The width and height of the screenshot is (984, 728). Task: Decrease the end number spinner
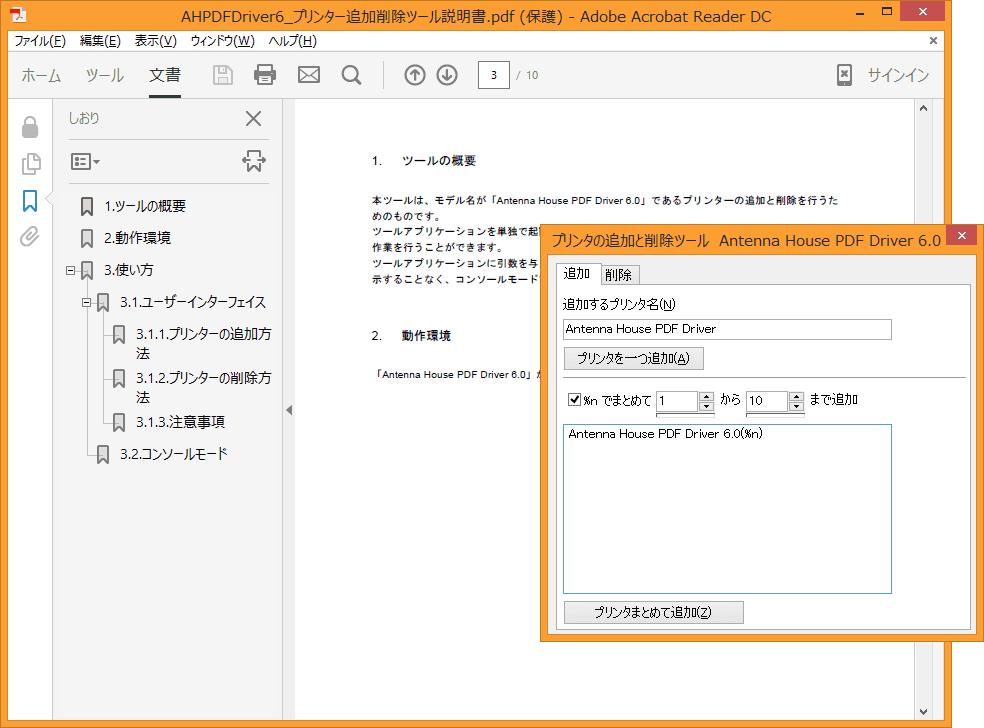coord(796,406)
